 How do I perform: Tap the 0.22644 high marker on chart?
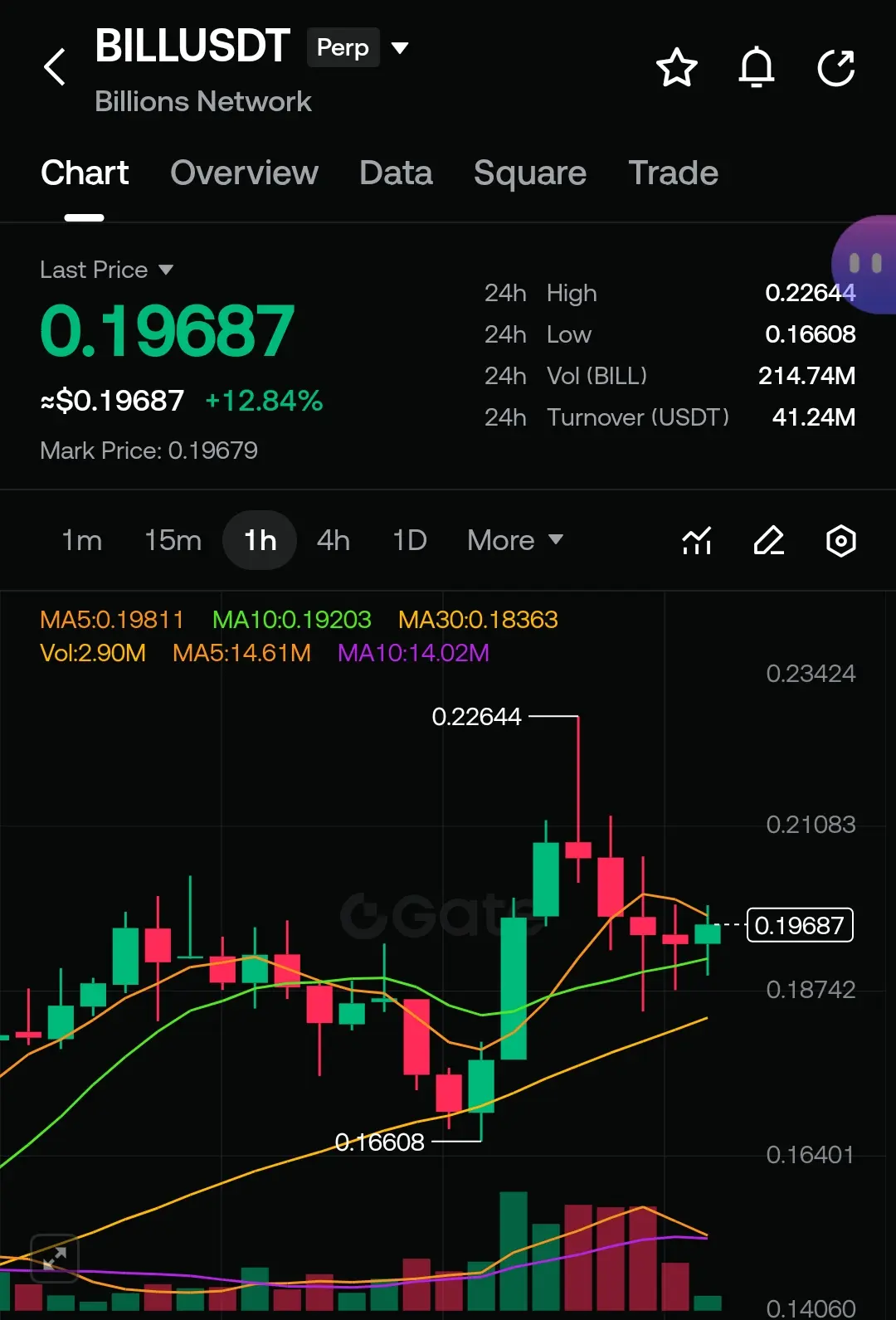click(477, 716)
